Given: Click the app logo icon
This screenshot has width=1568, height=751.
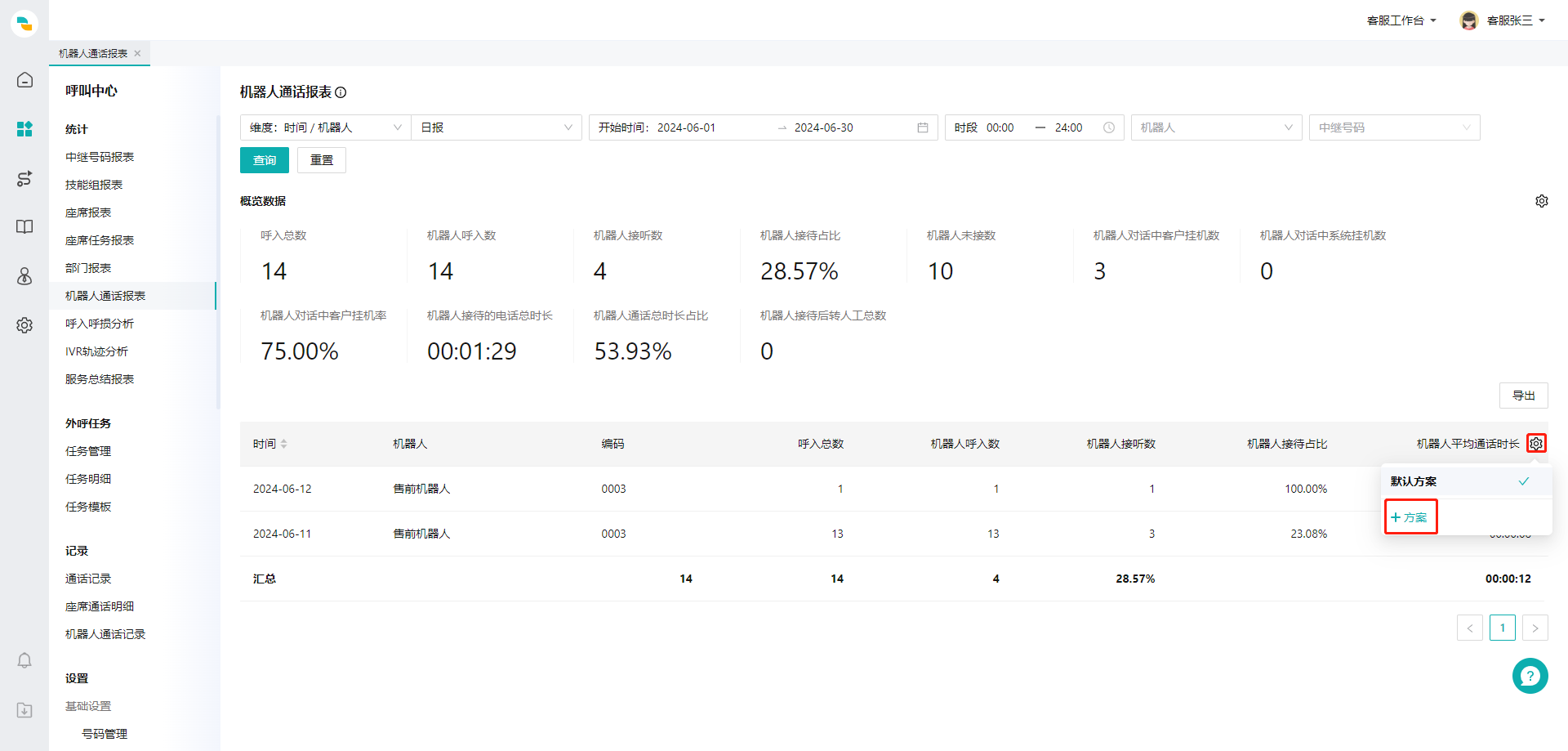Looking at the screenshot, I should click(x=24, y=23).
